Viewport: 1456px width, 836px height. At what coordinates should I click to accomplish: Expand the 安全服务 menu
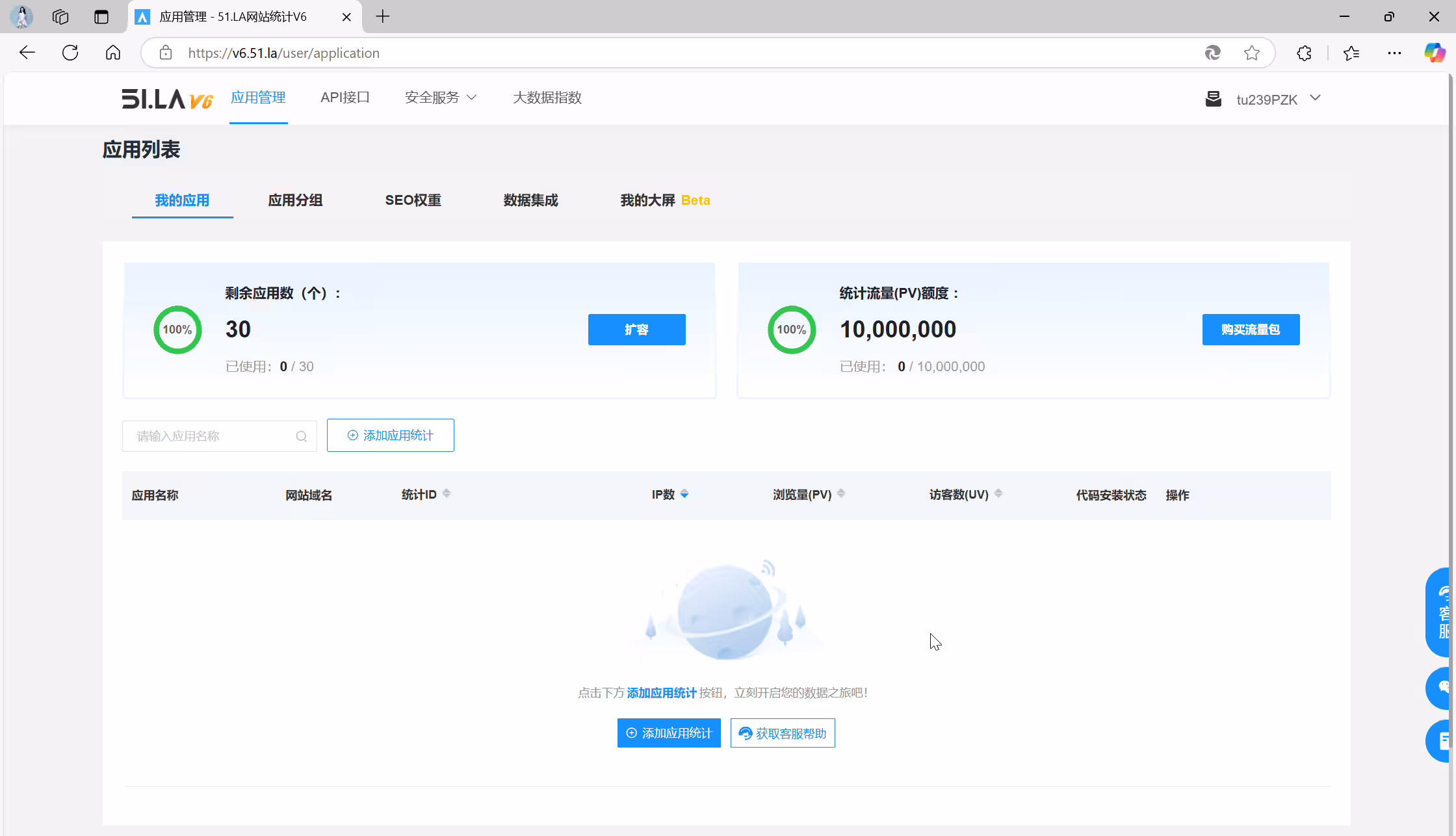pyautogui.click(x=441, y=98)
